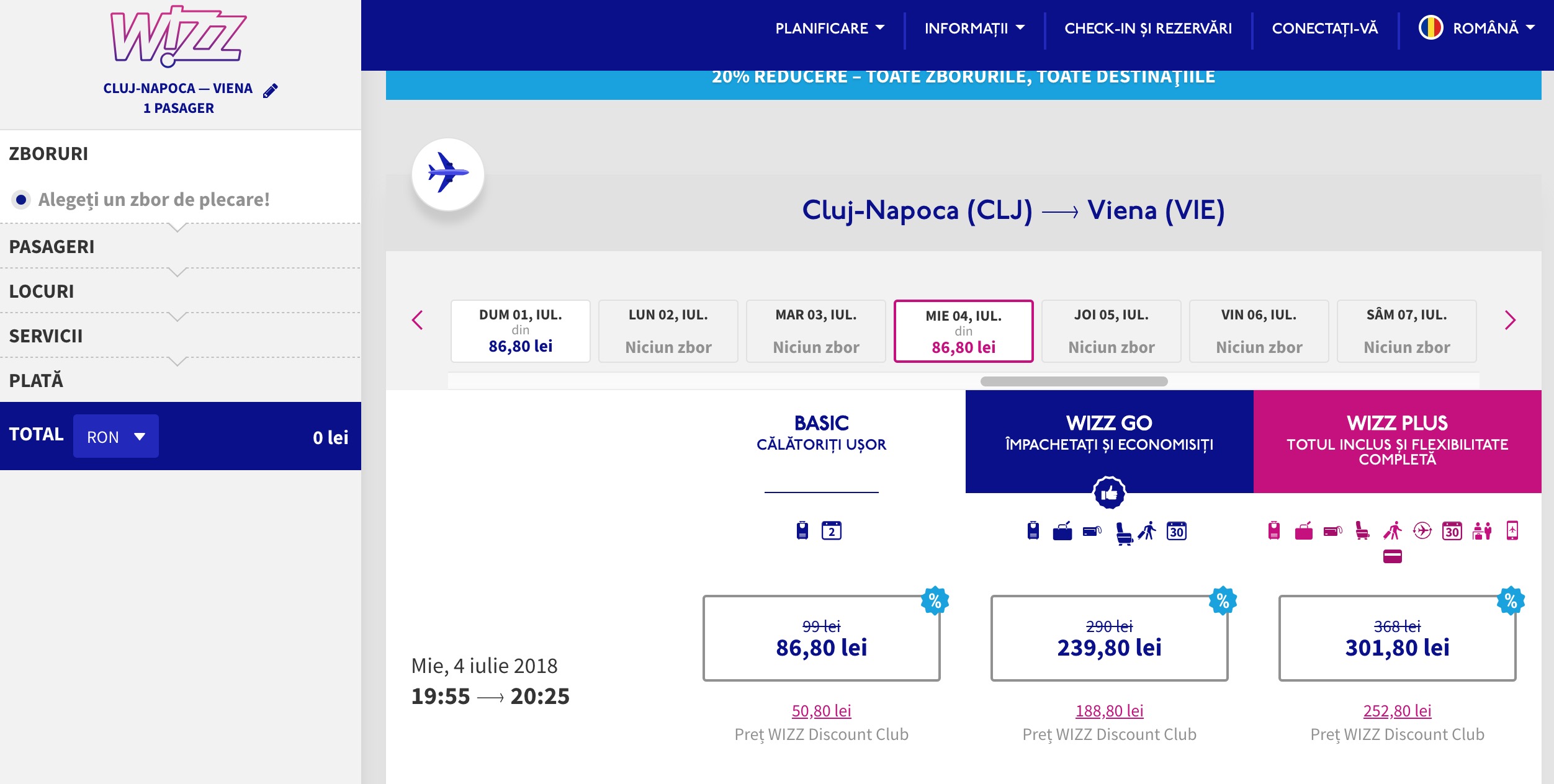Image resolution: width=1554 pixels, height=784 pixels.
Task: Open the 50,80 lei Discount Club price
Action: pyautogui.click(x=821, y=711)
